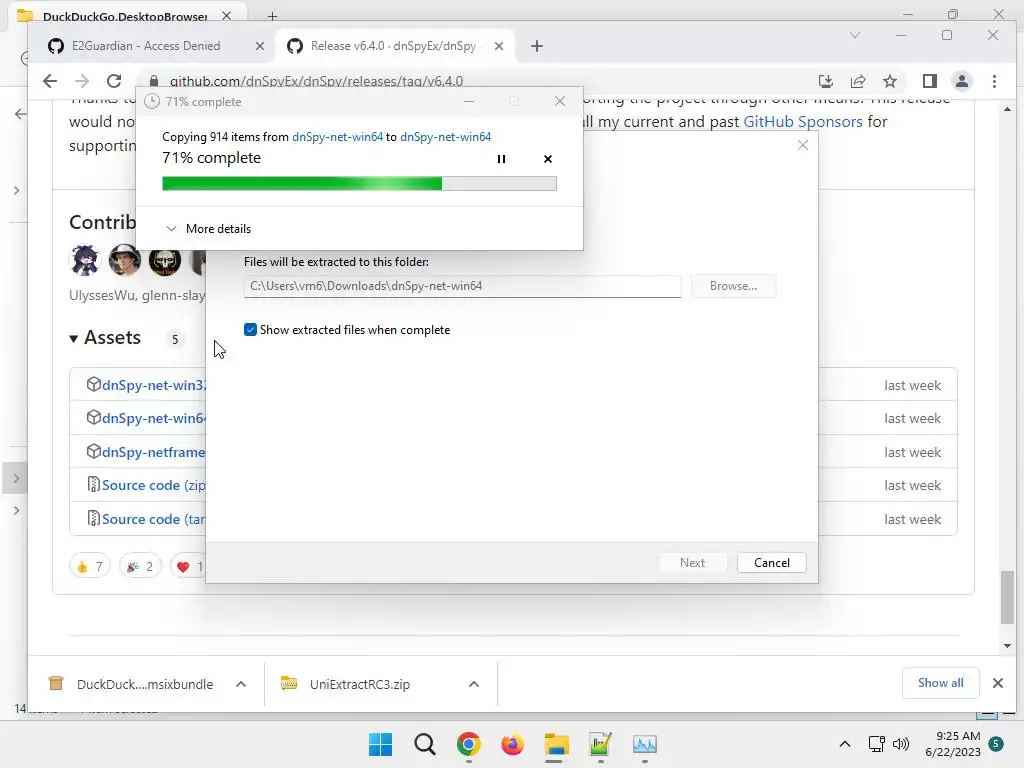Viewport: 1024px width, 768px height.
Task: Click scrollbar down arrow
Action: coord(1008,646)
